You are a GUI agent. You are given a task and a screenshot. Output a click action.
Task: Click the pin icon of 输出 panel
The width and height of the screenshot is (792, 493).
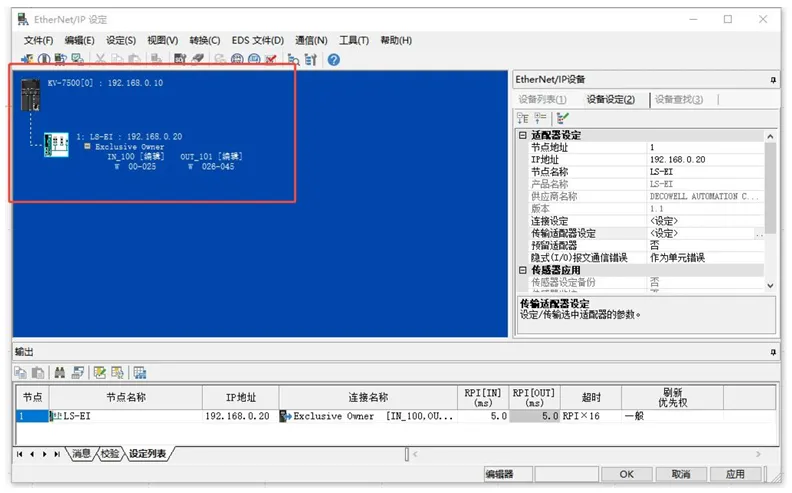coord(772,351)
